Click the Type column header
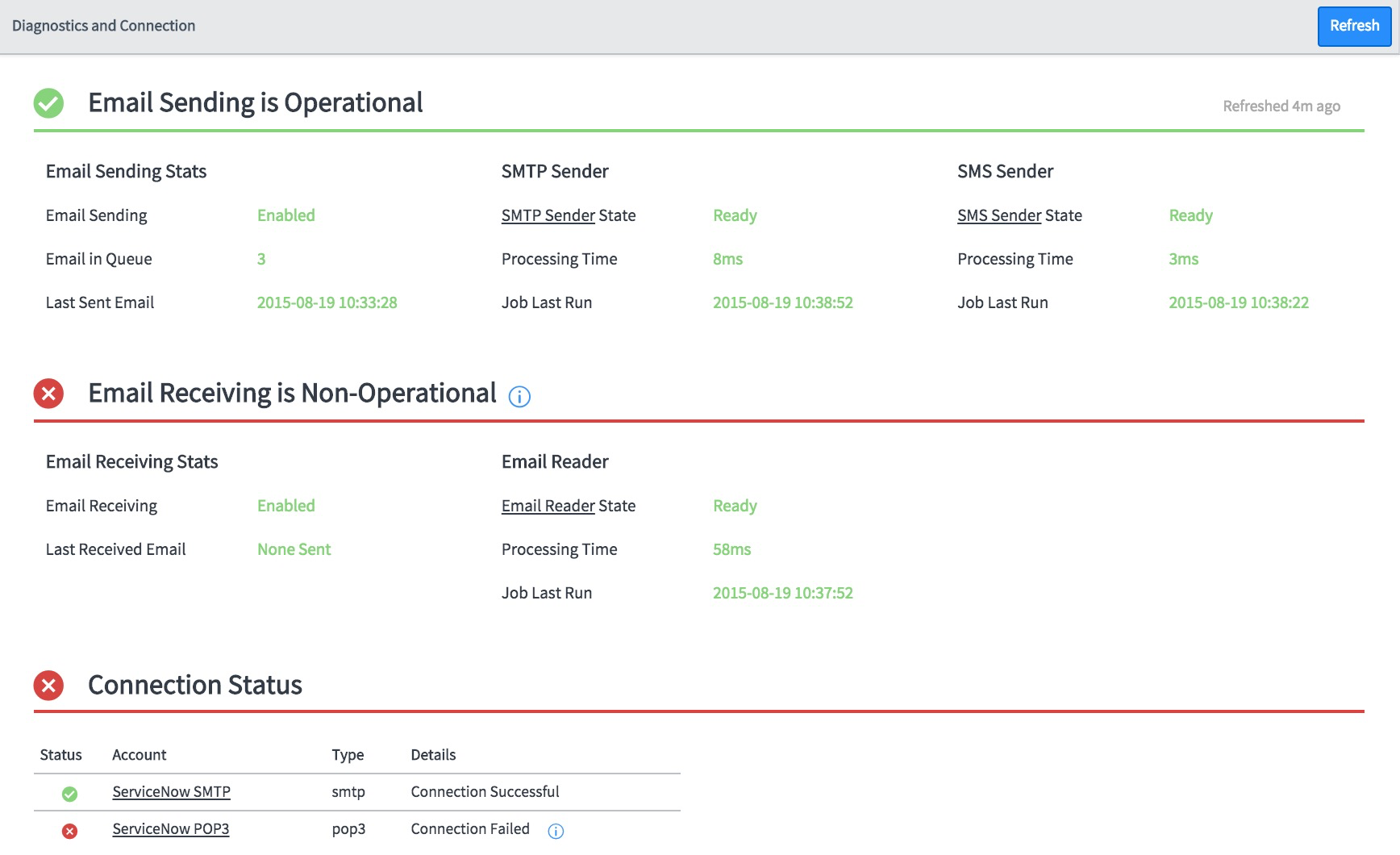This screenshot has width=1400, height=855. [x=348, y=755]
